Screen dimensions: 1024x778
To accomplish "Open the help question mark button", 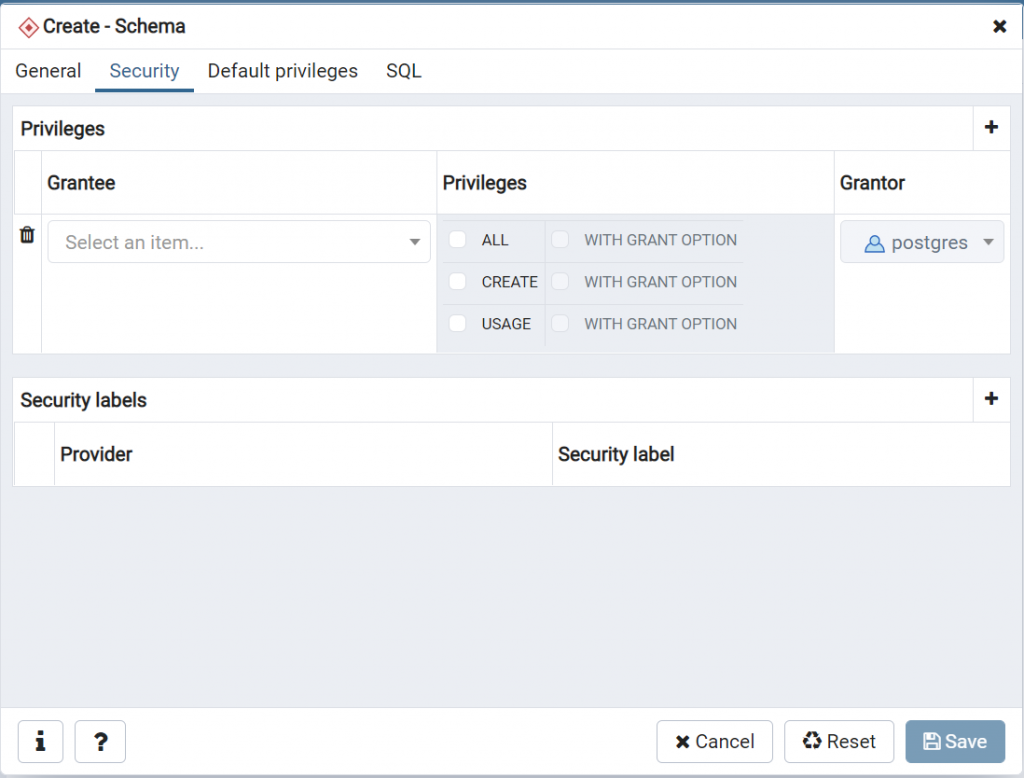I will pyautogui.click(x=100, y=741).
